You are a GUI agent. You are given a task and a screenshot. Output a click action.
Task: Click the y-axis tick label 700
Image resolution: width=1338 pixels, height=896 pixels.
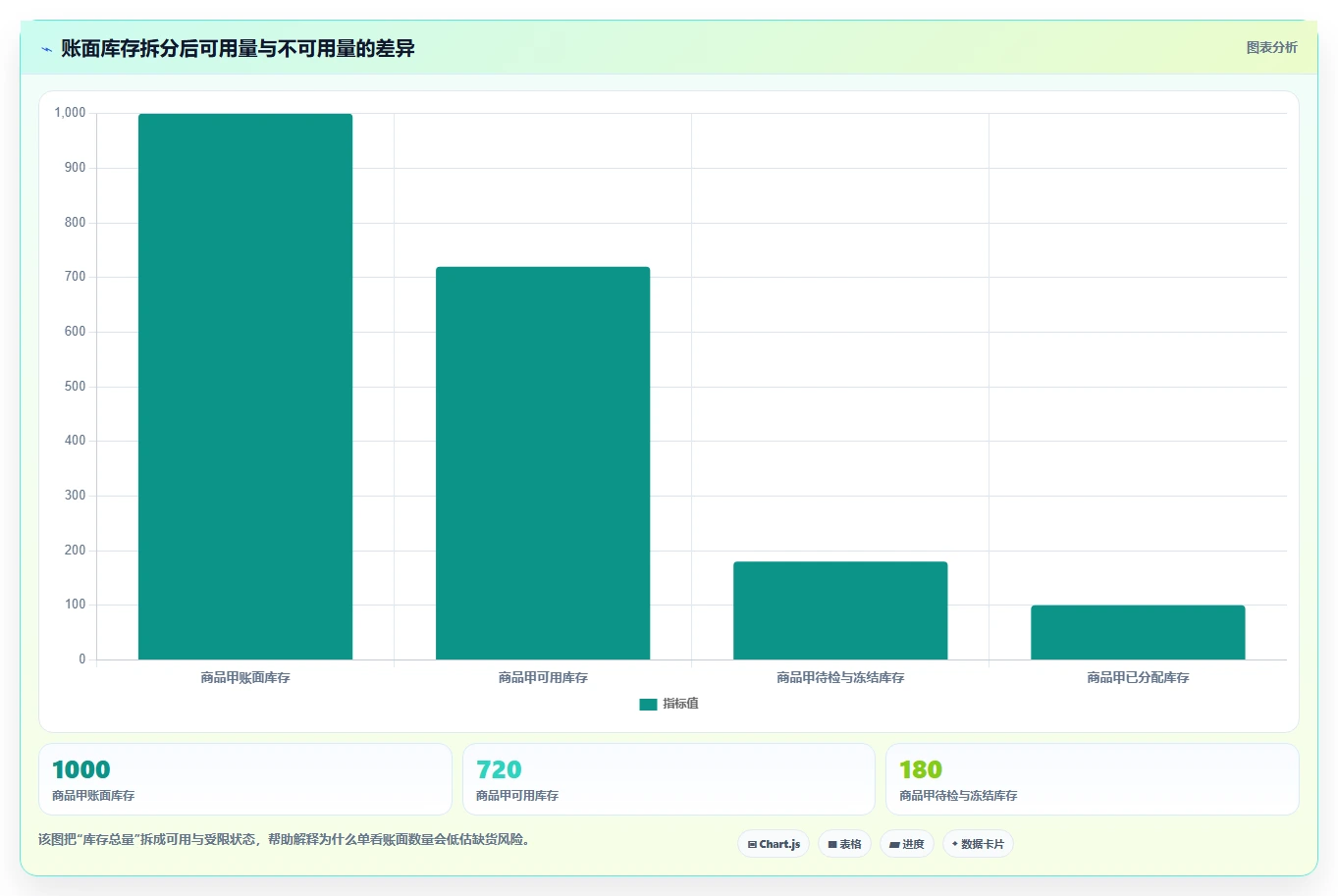point(76,277)
